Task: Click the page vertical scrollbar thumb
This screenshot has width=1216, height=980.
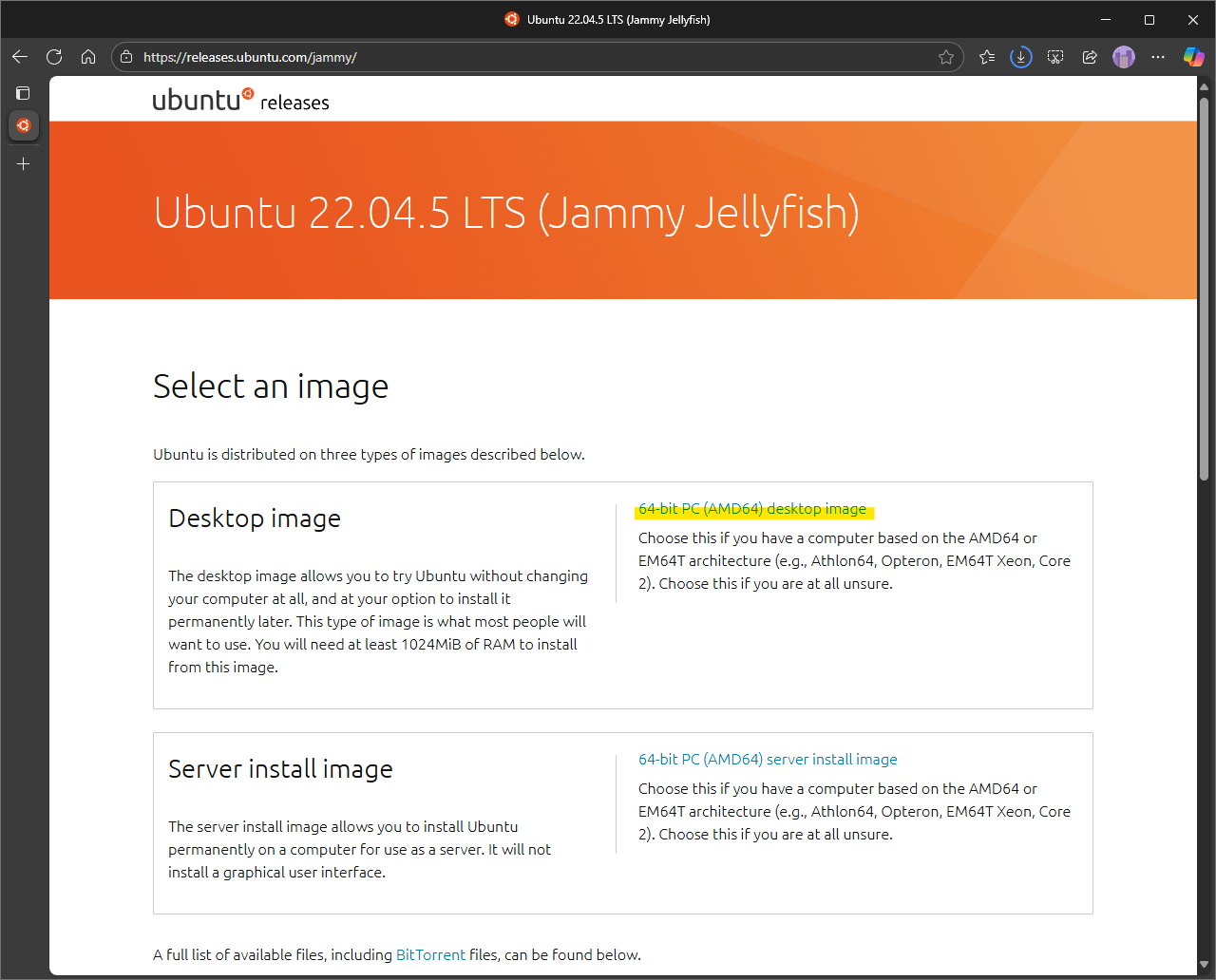Action: 1205,290
